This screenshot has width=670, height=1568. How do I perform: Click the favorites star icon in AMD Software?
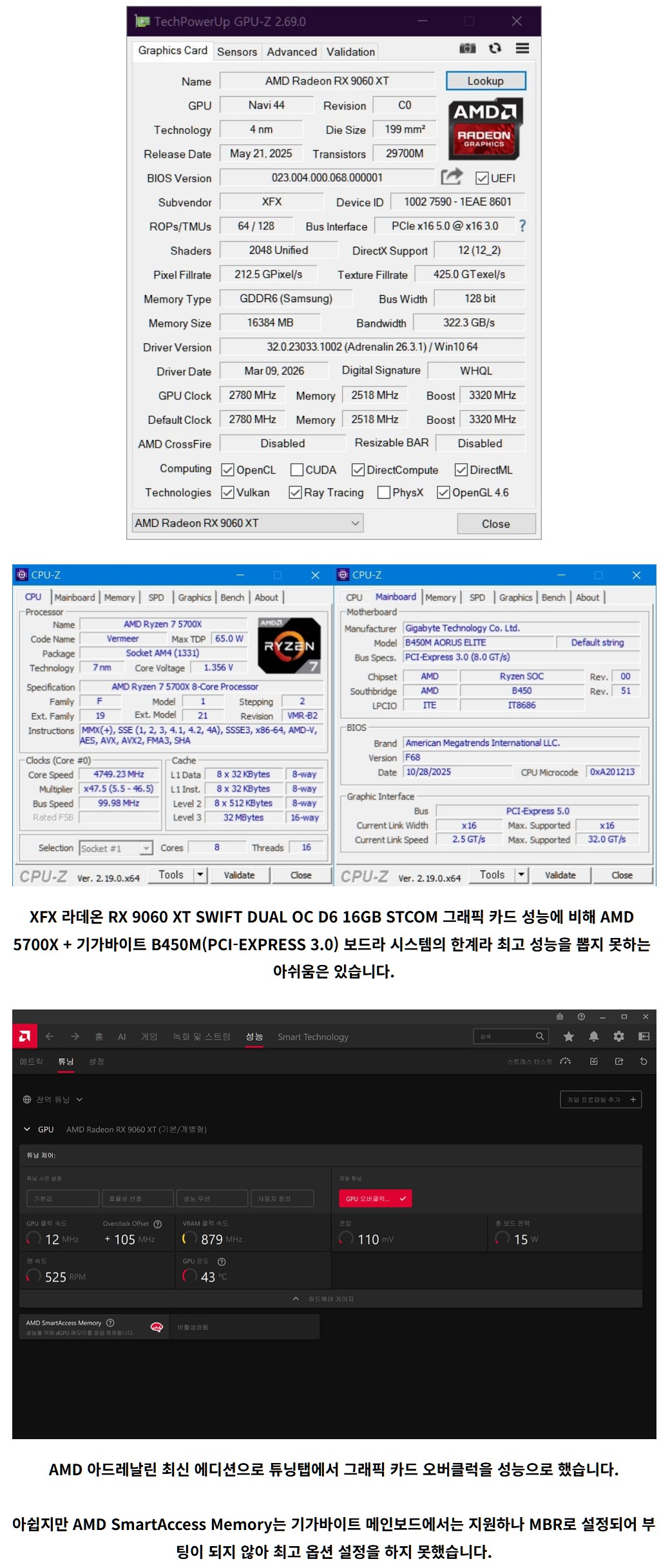tap(568, 1036)
